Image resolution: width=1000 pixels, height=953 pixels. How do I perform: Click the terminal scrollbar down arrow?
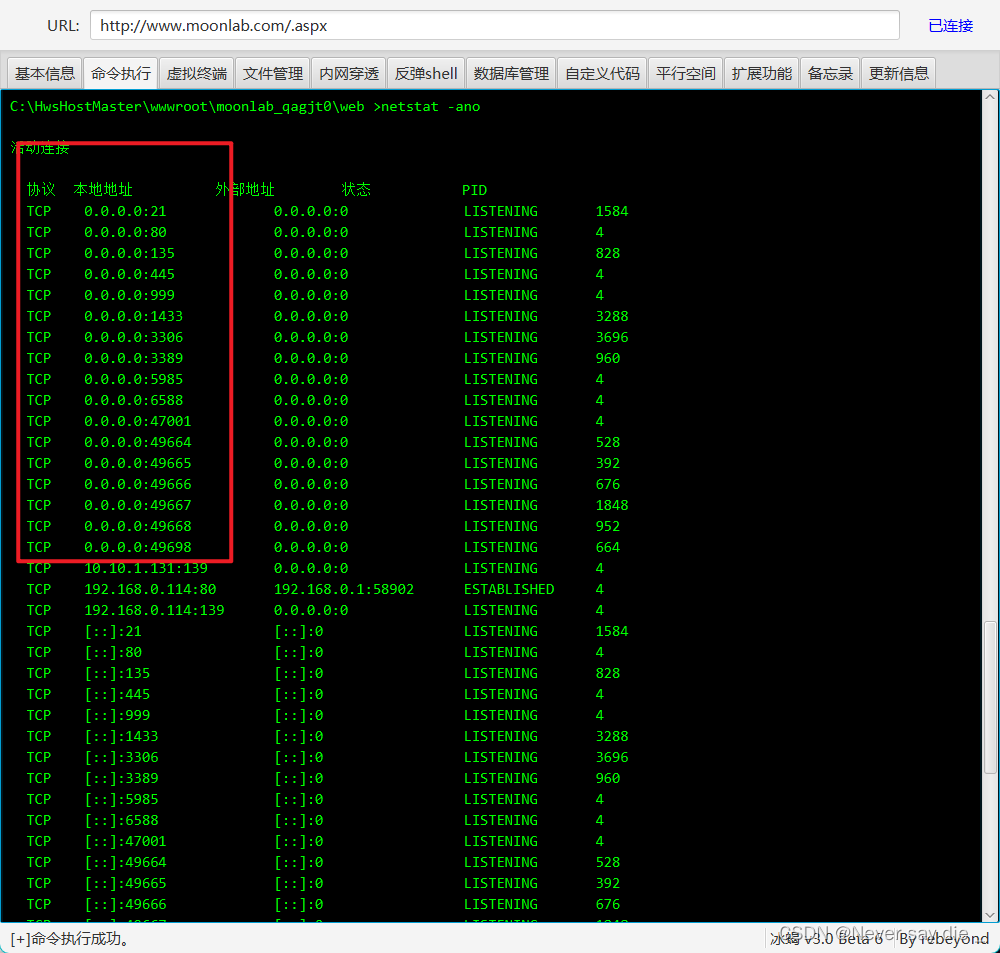click(990, 914)
